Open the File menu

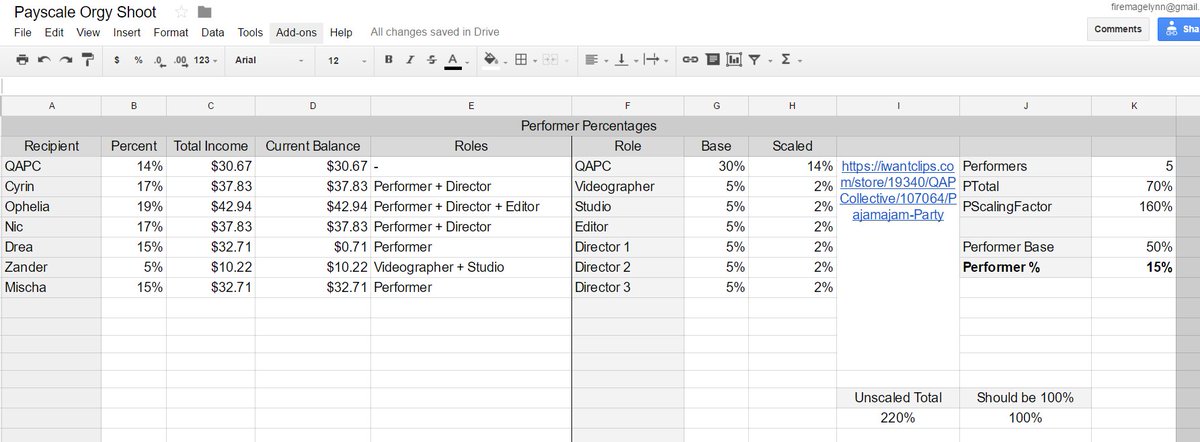click(x=23, y=32)
